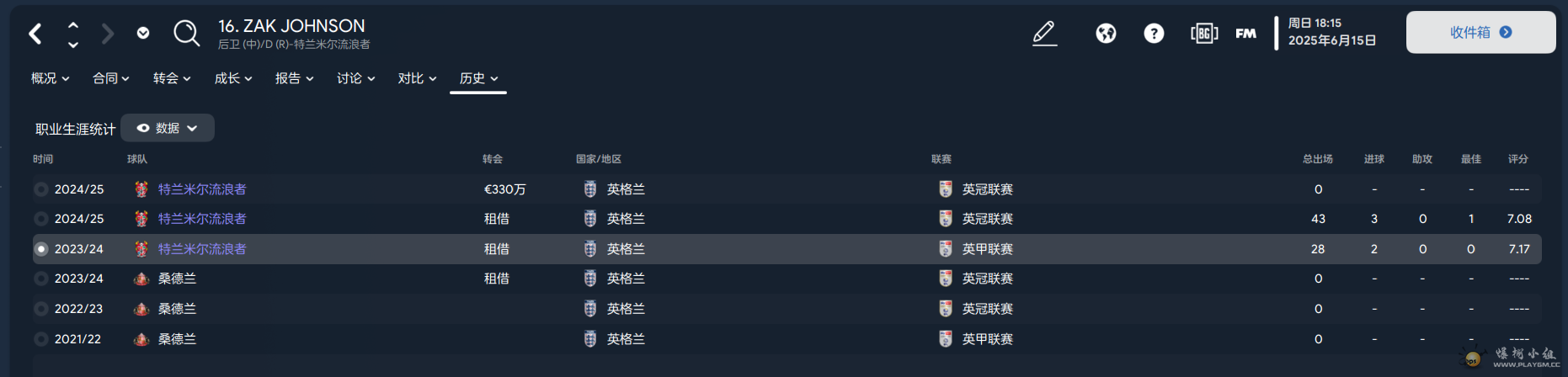Click the forward navigation arrow
Screen dimensions: 1568x377
point(107,34)
